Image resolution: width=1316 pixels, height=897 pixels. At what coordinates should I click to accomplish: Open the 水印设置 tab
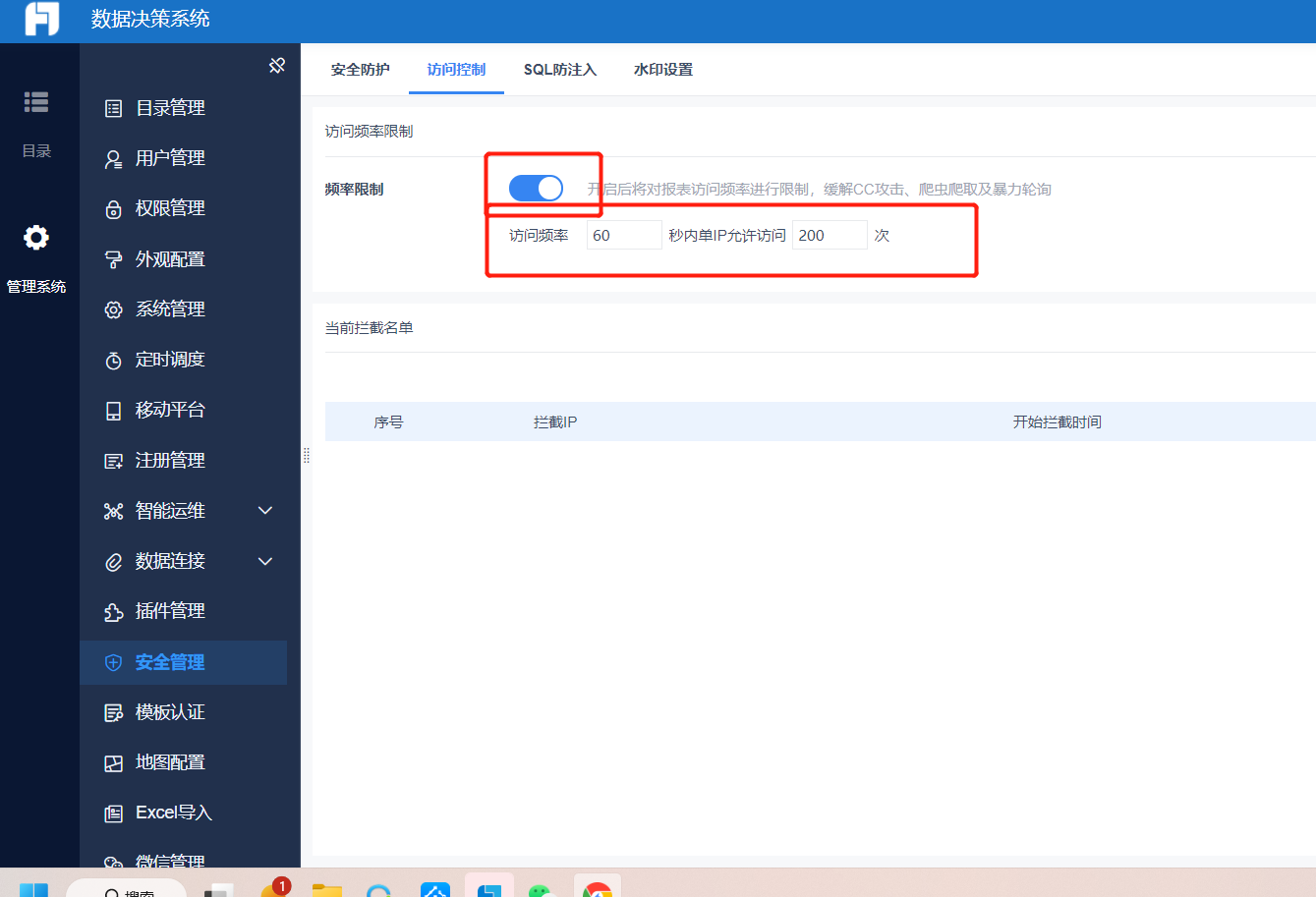coord(663,70)
